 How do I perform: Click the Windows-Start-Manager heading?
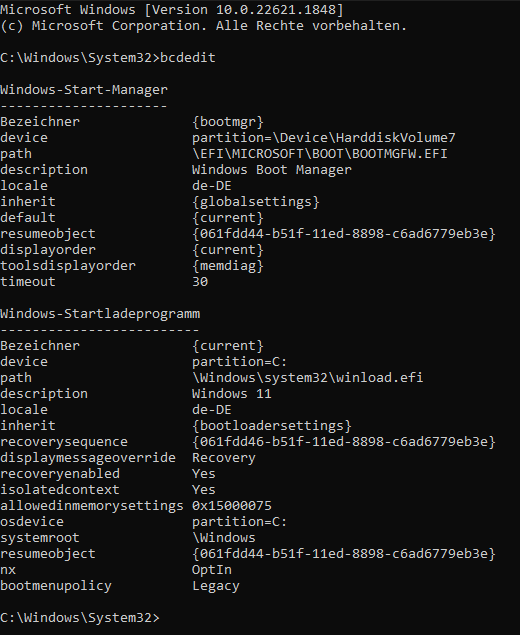[x=84, y=89]
